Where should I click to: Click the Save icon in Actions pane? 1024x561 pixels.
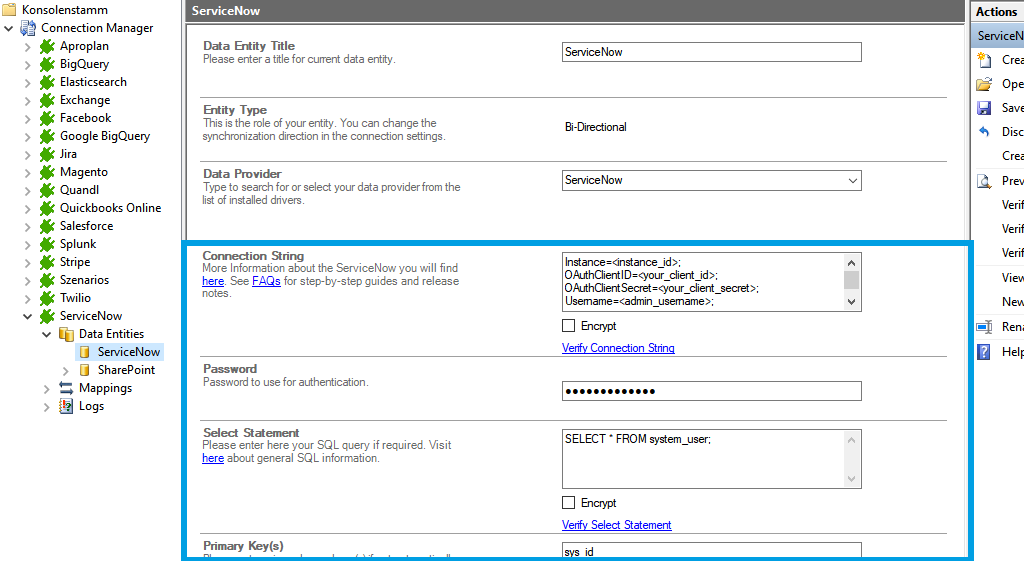(x=984, y=108)
